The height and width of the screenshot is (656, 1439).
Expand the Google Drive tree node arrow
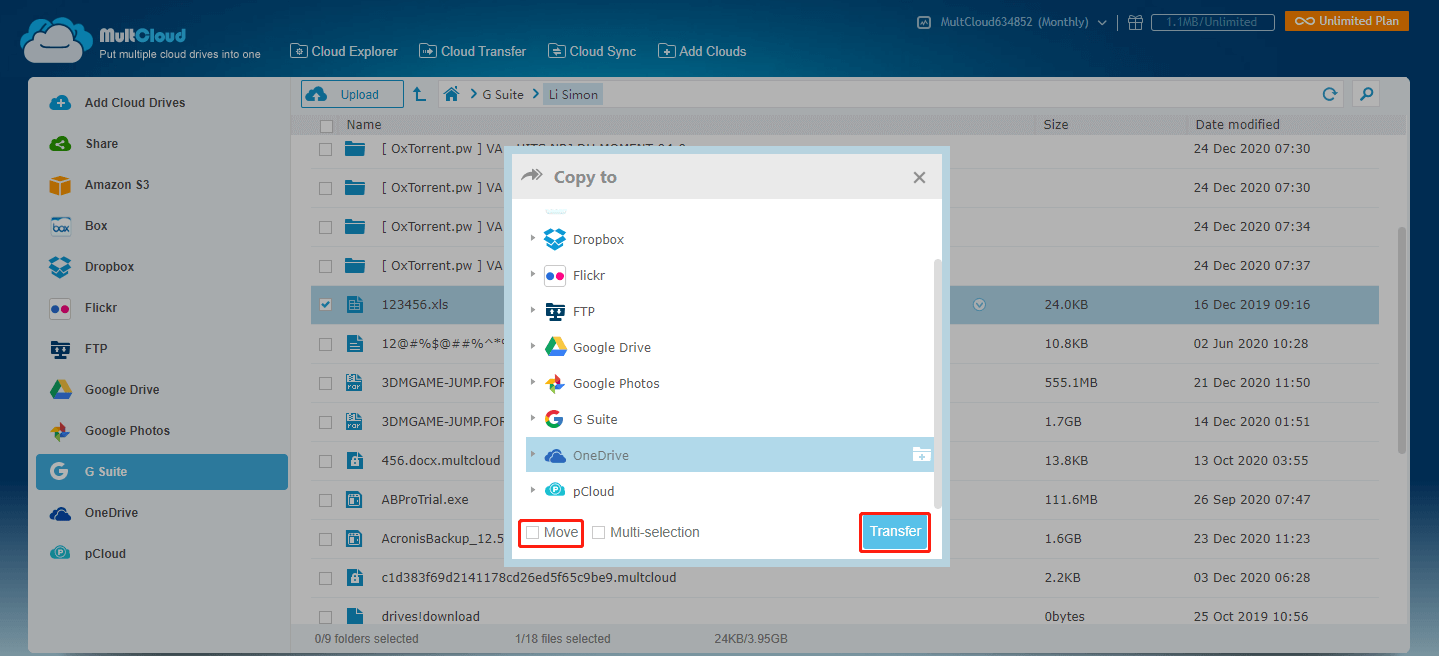[x=533, y=347]
